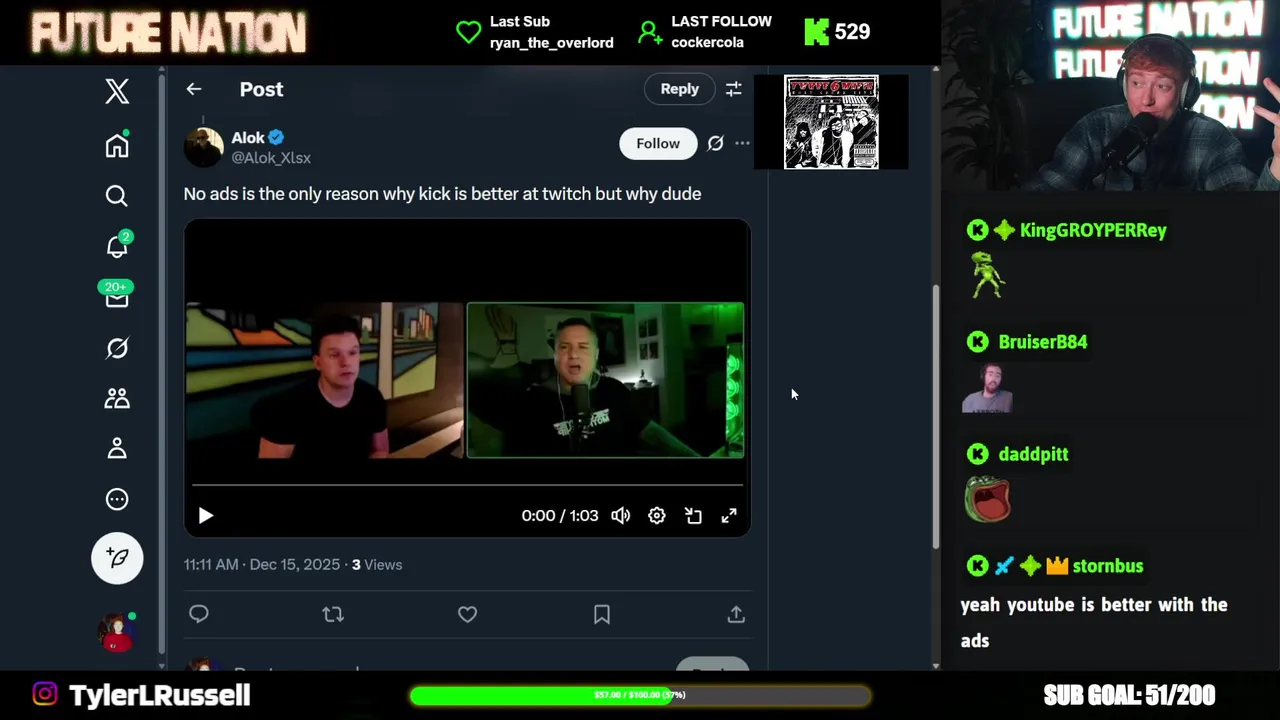Click chat username daddpitt
The height and width of the screenshot is (720, 1280).
click(1033, 454)
